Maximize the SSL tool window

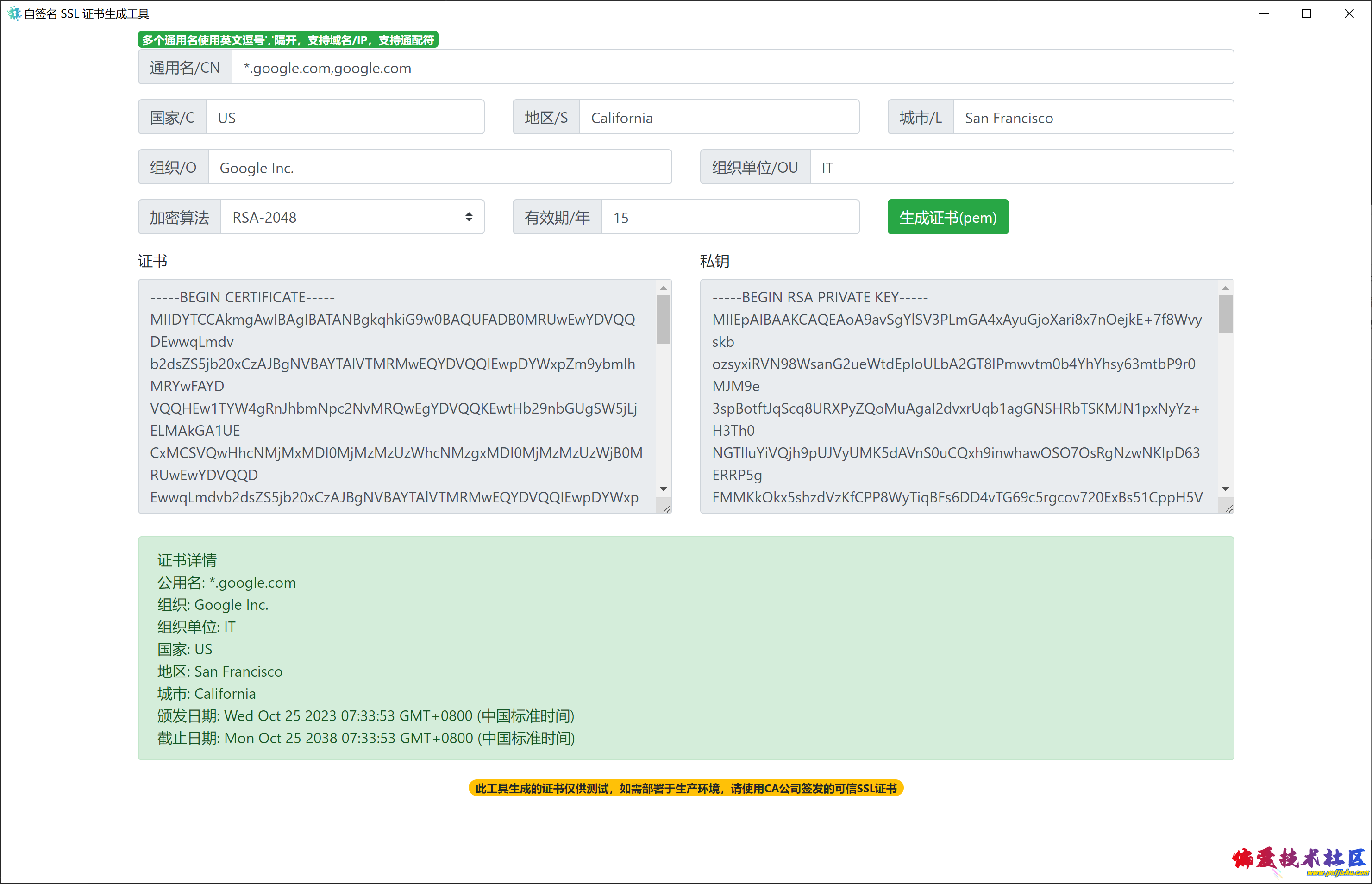[x=1306, y=13]
